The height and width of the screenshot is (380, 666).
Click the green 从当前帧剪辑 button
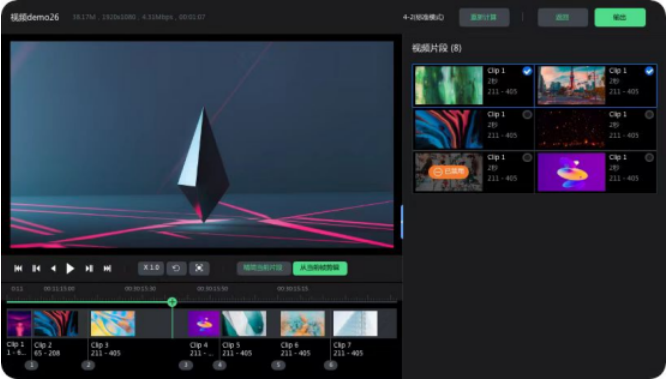click(320, 268)
